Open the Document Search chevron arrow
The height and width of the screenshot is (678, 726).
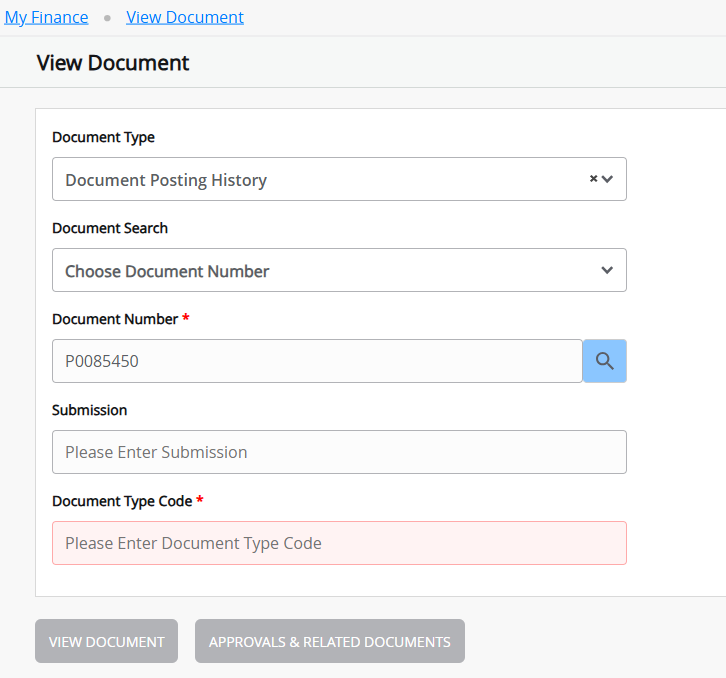click(607, 270)
